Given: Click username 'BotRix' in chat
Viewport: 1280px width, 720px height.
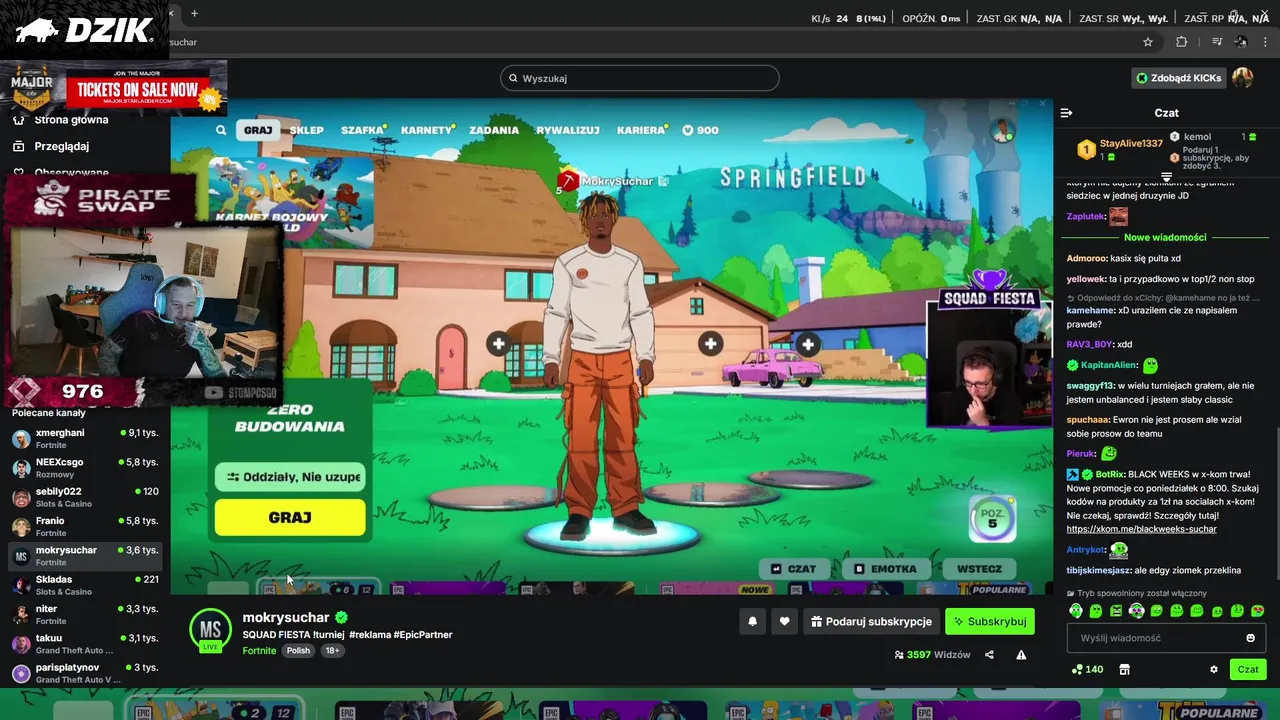Looking at the screenshot, I should [x=1110, y=474].
